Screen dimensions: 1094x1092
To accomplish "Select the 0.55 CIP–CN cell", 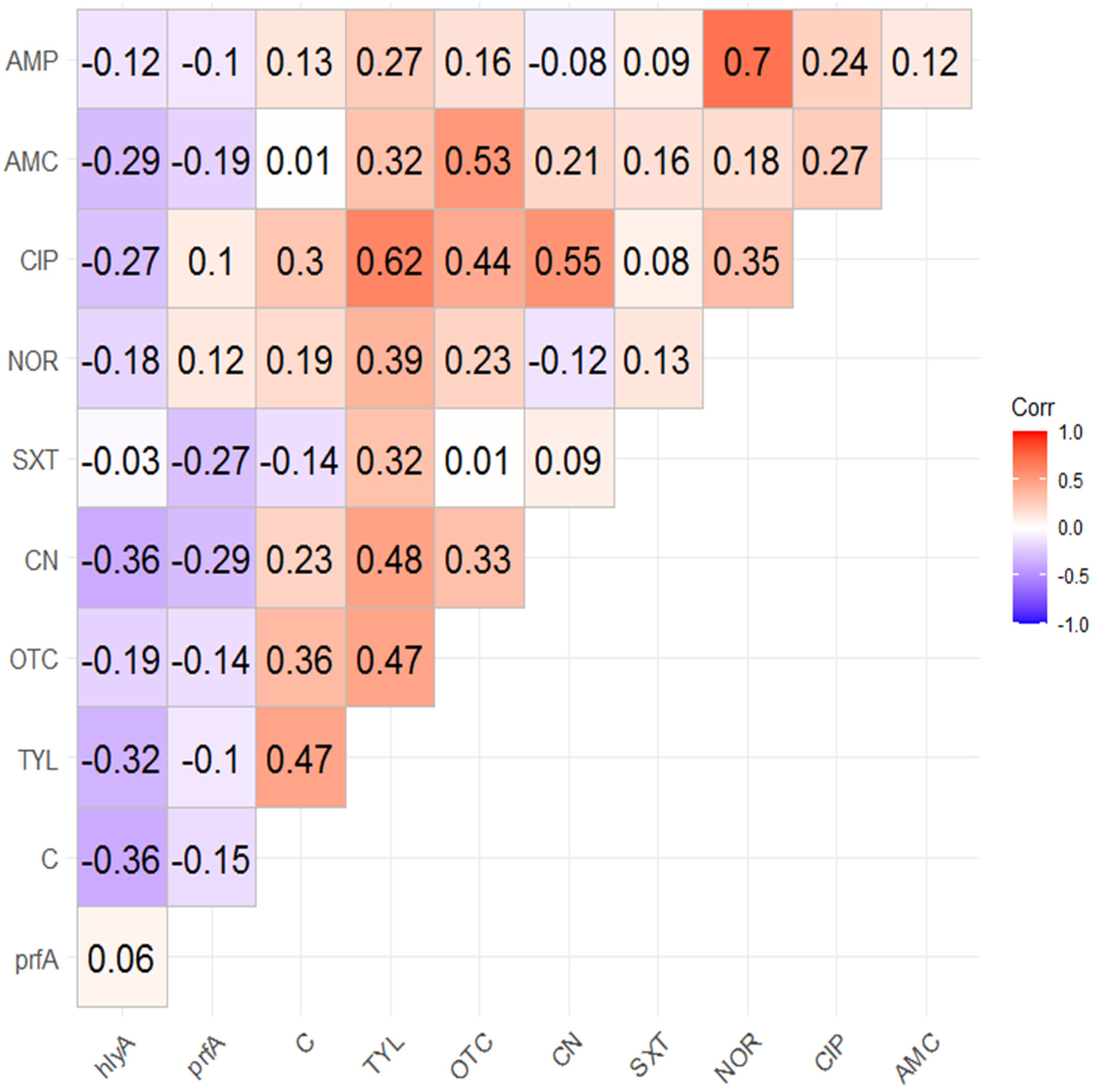I will (x=569, y=261).
